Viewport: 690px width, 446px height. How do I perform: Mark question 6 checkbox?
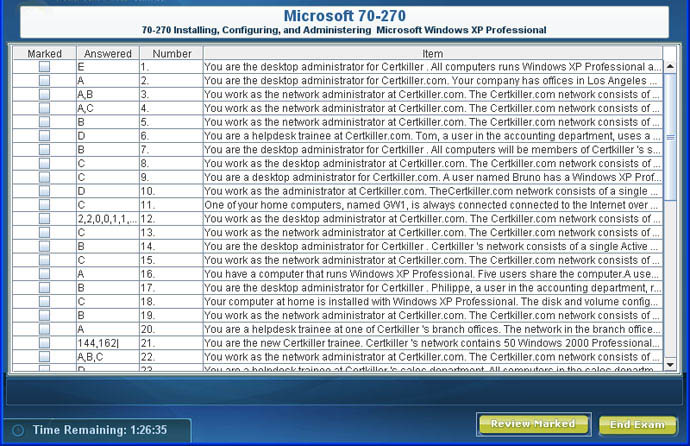[x=44, y=135]
